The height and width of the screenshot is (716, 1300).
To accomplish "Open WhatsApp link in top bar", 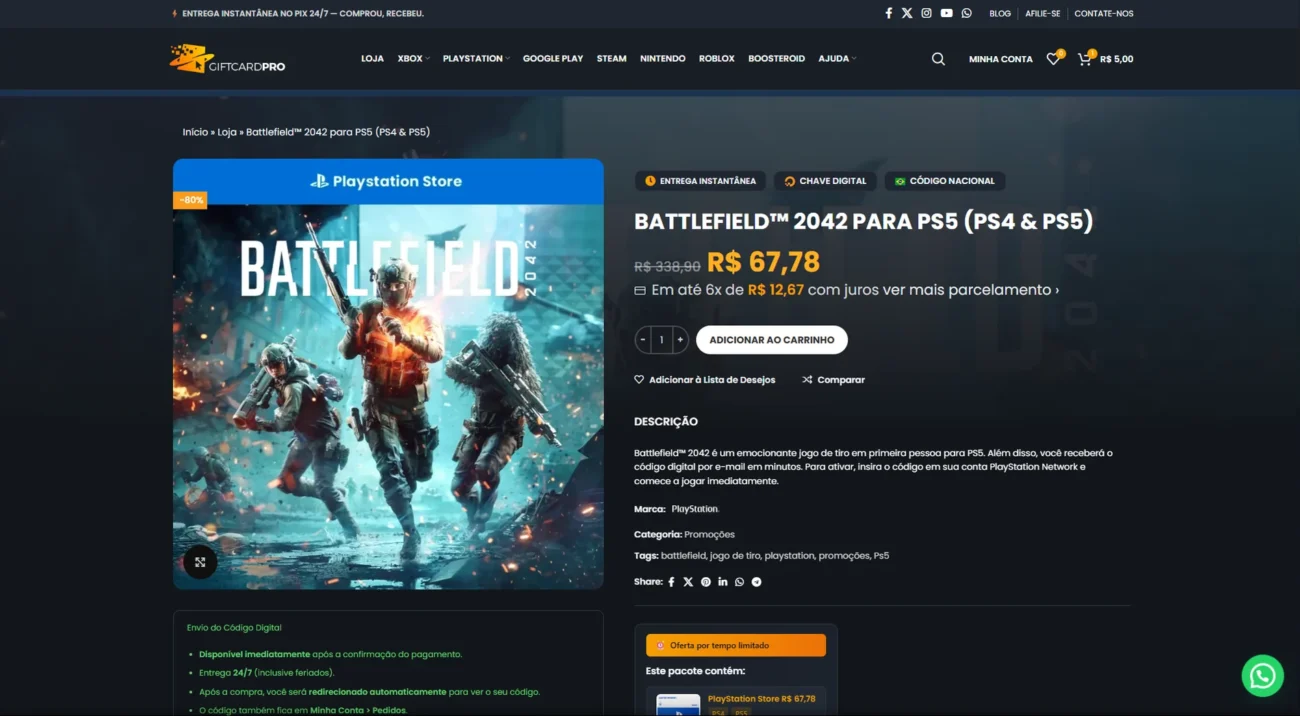I will (x=966, y=13).
